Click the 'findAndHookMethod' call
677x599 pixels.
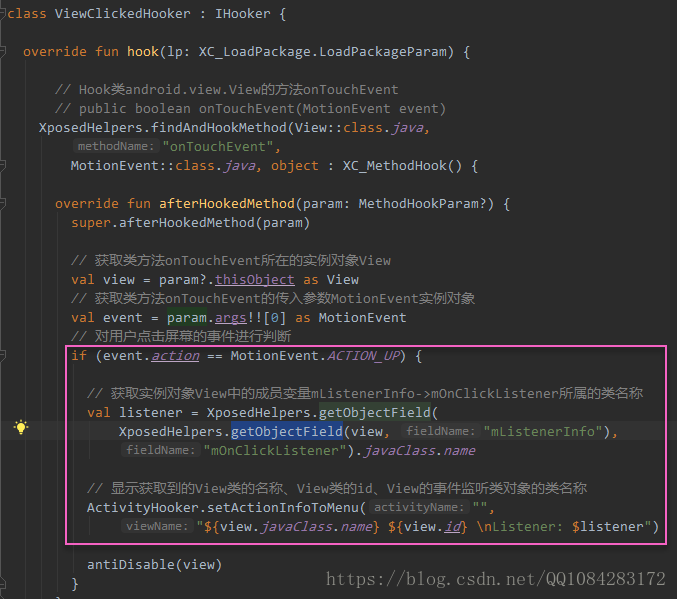tap(218, 128)
